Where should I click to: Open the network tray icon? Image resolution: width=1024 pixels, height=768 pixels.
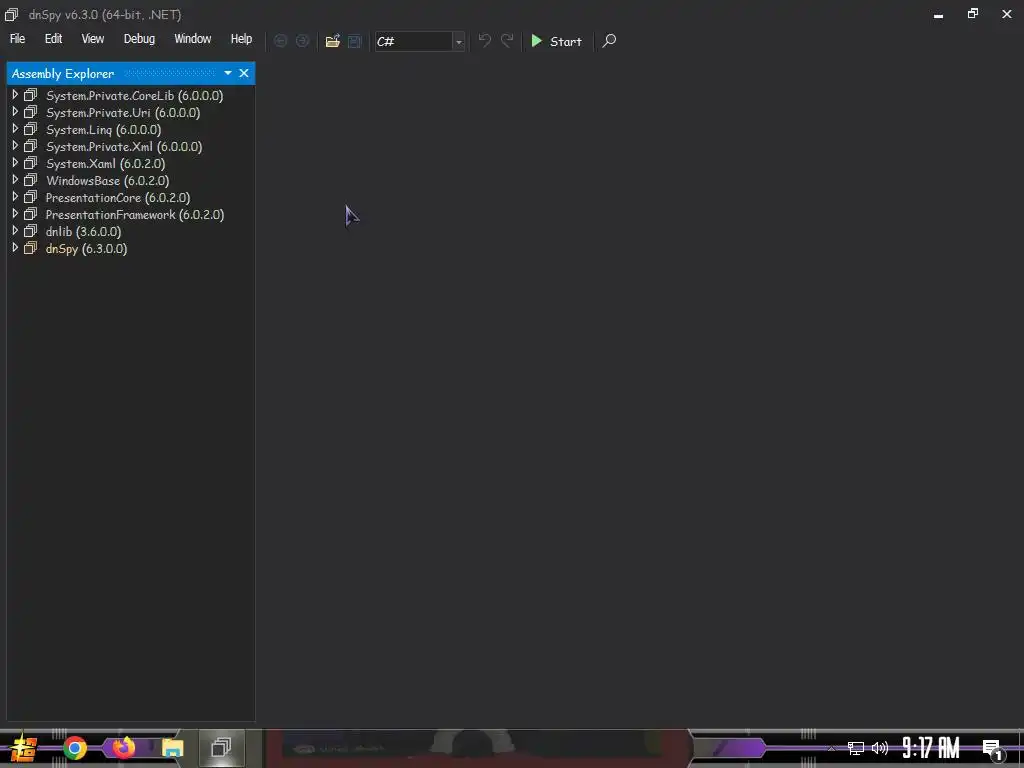click(856, 748)
